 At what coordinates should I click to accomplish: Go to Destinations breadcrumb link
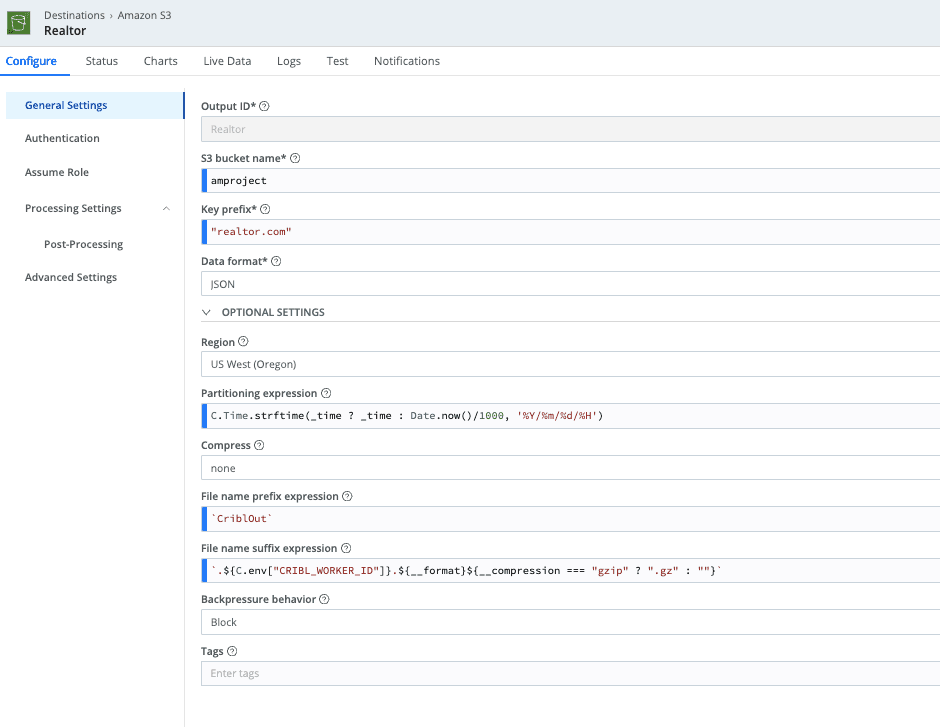74,15
